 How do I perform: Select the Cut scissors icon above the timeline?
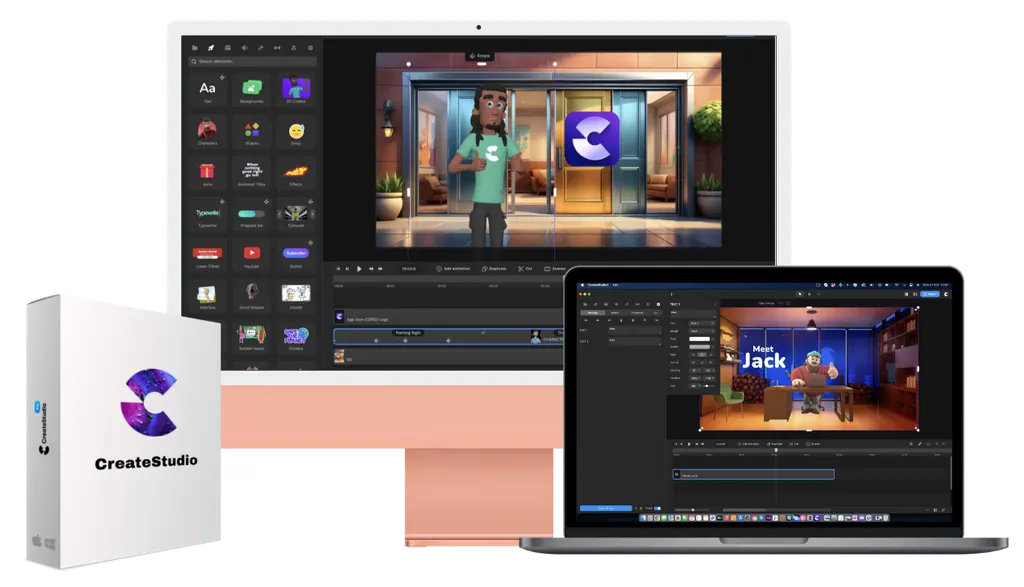coord(522,267)
